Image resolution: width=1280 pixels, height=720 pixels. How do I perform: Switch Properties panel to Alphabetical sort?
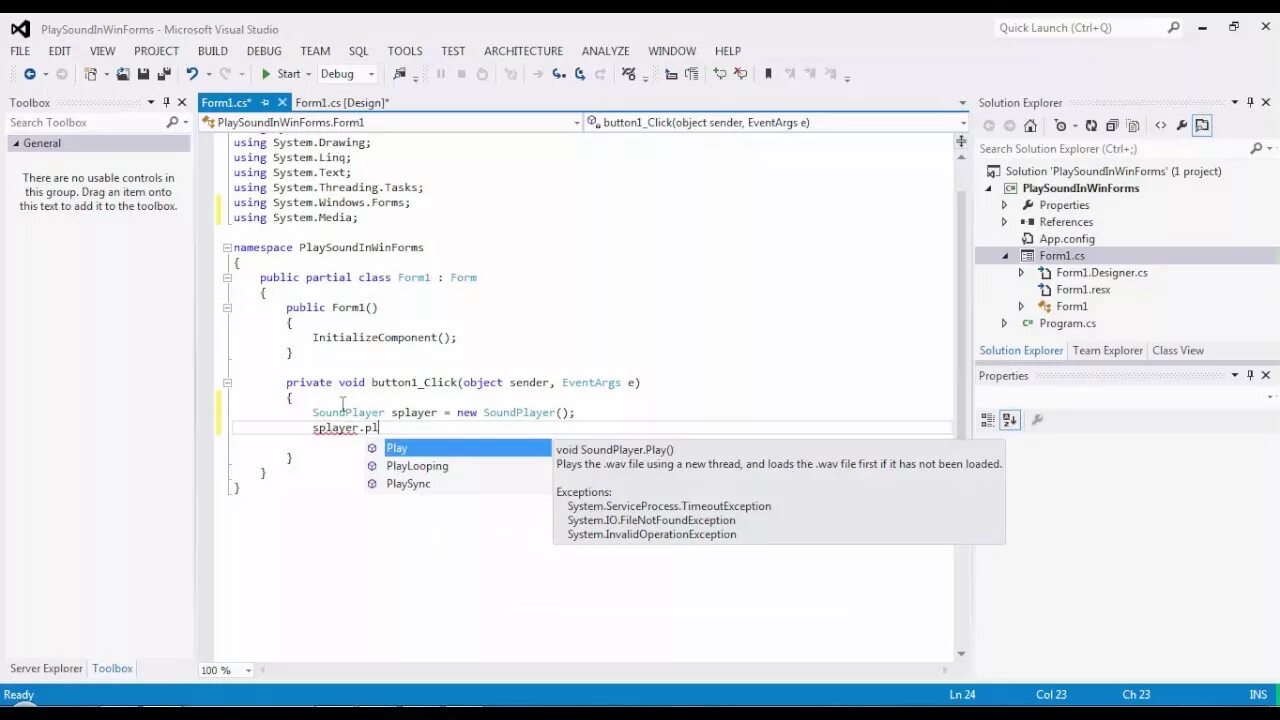click(x=1009, y=420)
